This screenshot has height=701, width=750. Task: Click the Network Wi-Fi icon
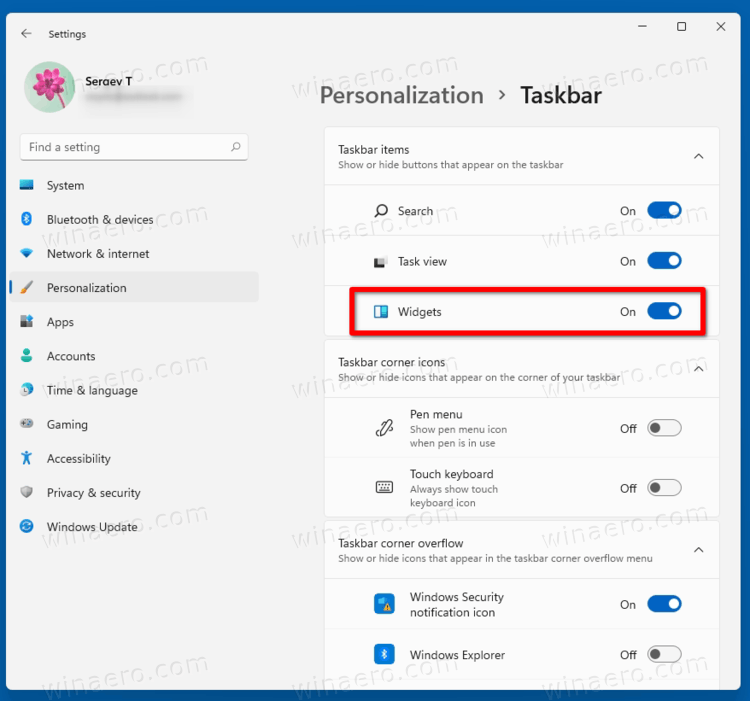point(27,253)
